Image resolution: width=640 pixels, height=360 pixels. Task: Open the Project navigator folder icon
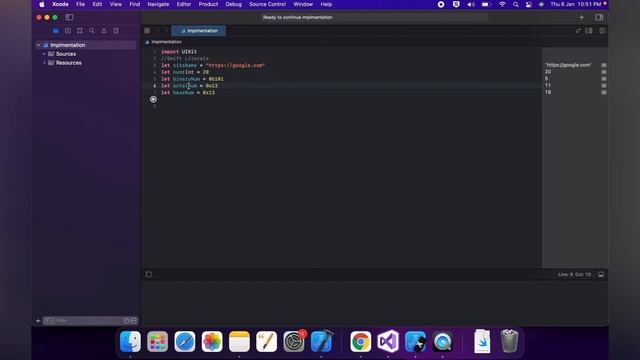[x=56, y=31]
